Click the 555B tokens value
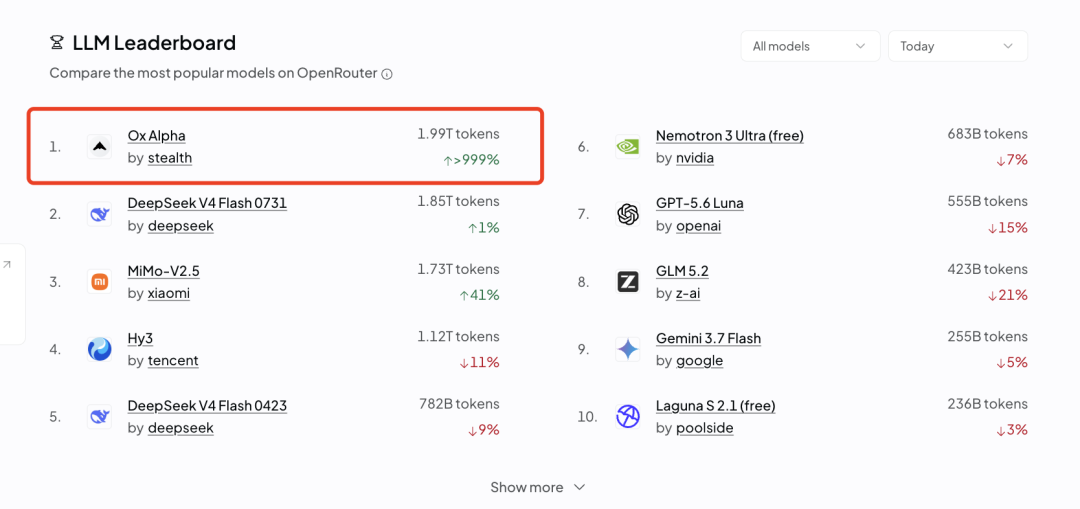This screenshot has width=1080, height=509. [x=988, y=201]
